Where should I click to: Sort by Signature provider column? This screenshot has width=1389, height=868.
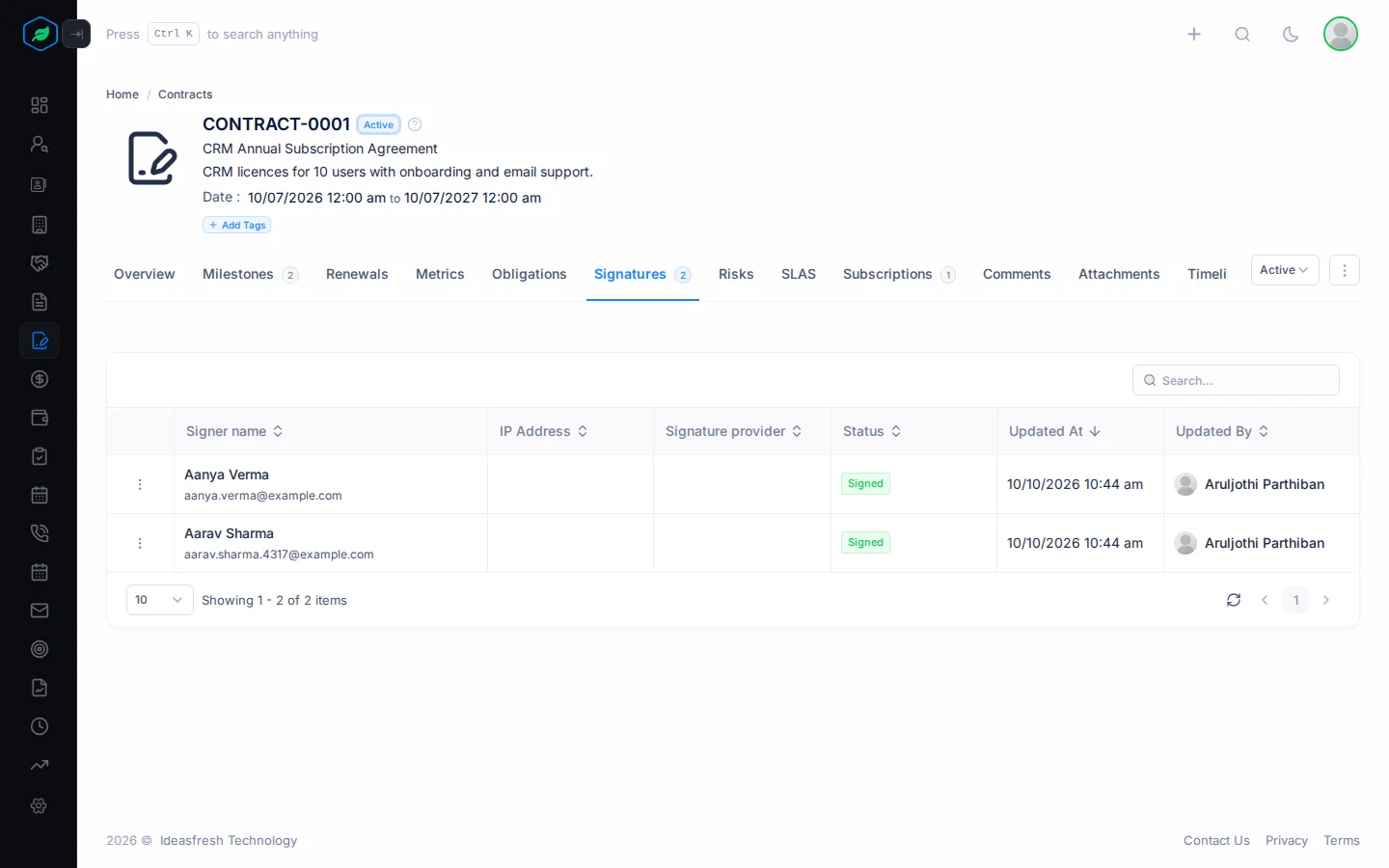click(734, 431)
